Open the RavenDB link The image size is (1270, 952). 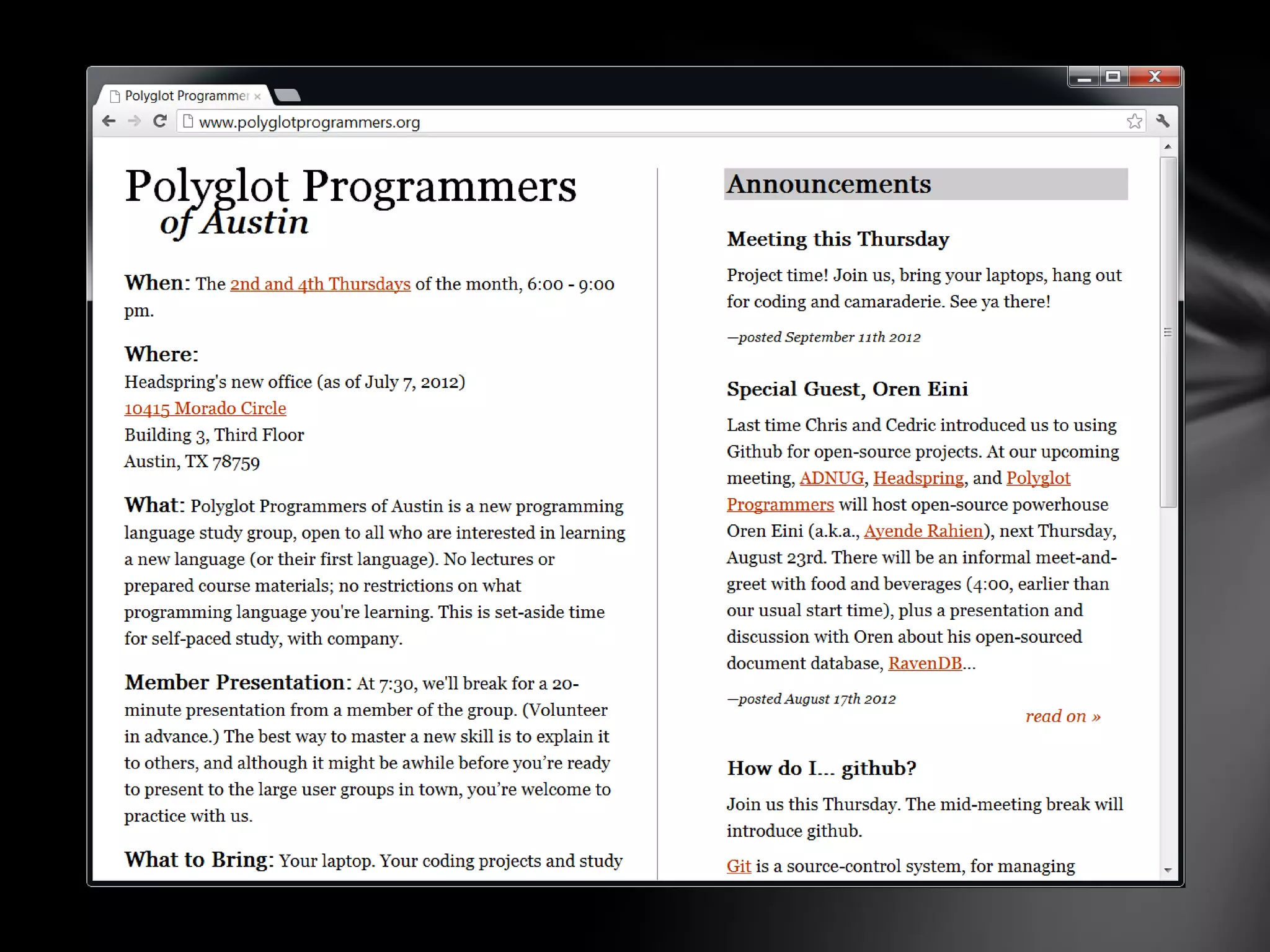pos(925,664)
